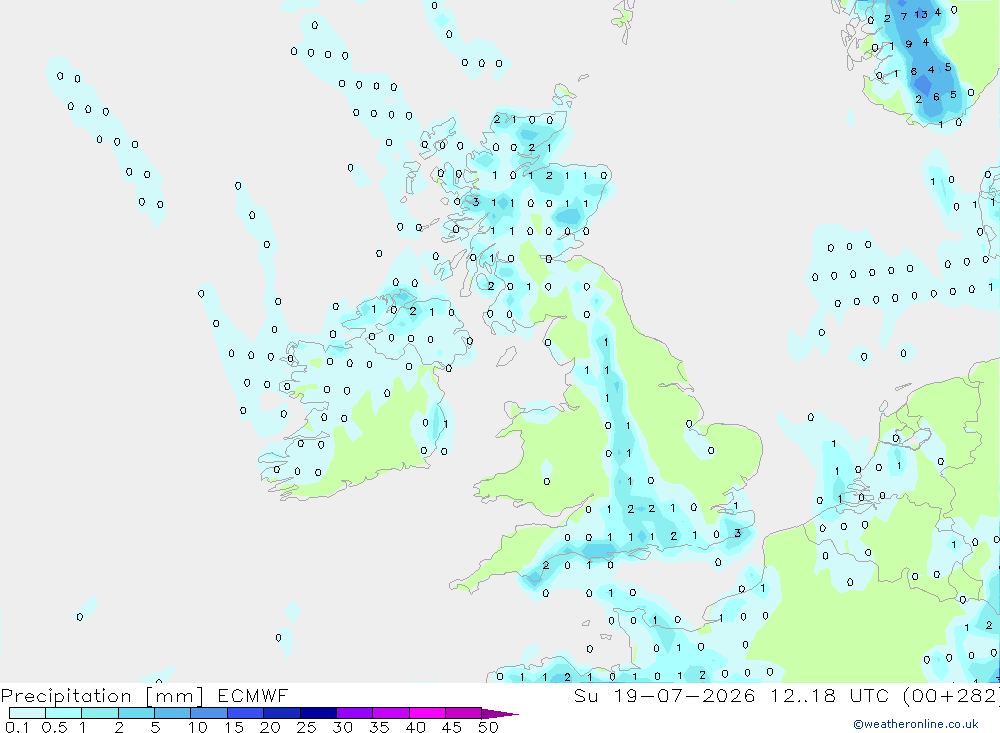The height and width of the screenshot is (733, 1000).
Task: Click the 0.5–1 mm legend color swatch
Action: click(64, 713)
